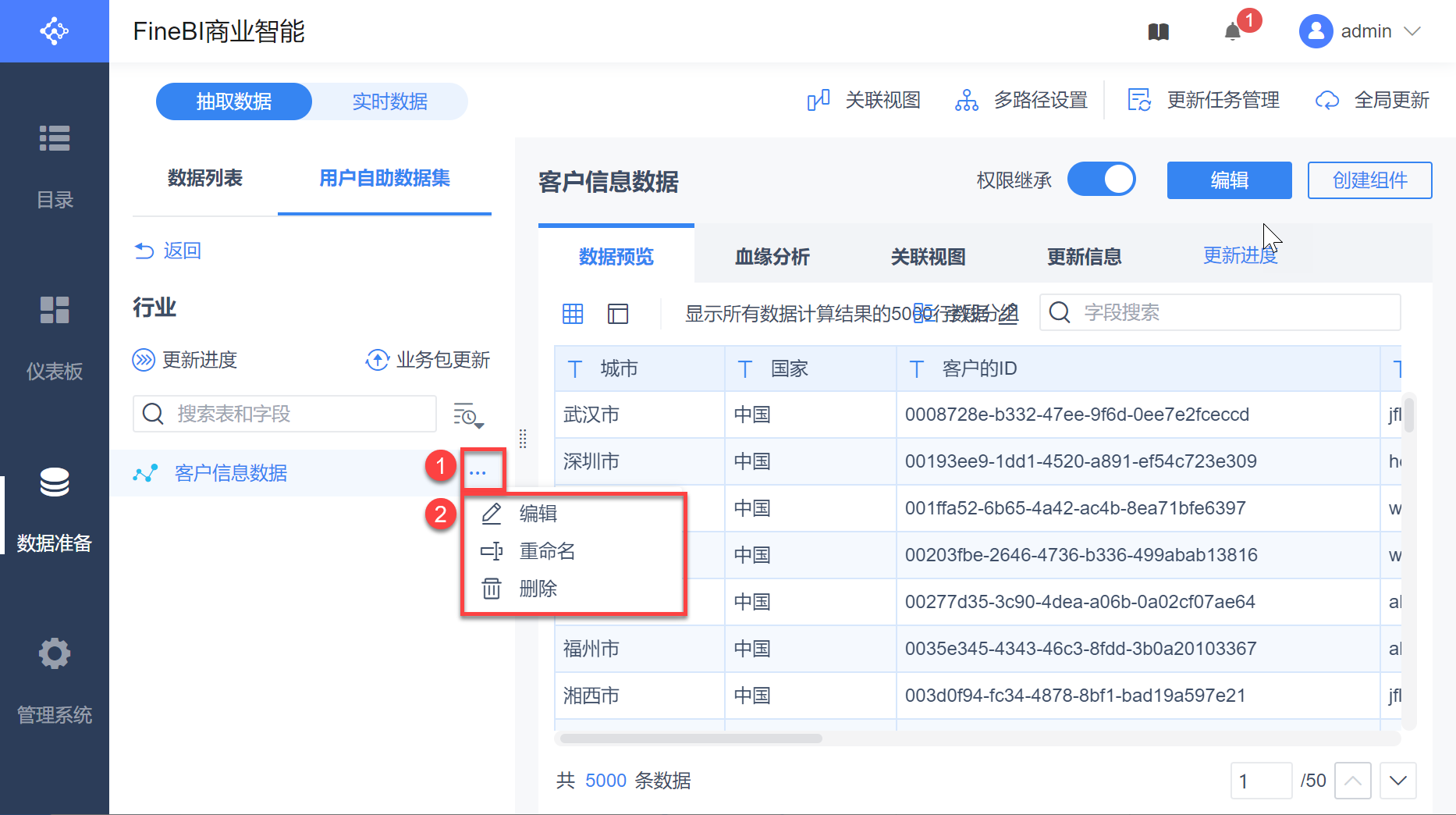Open the 仪表板 dashboard sidebar icon
This screenshot has width=1456, height=815.
55,310
